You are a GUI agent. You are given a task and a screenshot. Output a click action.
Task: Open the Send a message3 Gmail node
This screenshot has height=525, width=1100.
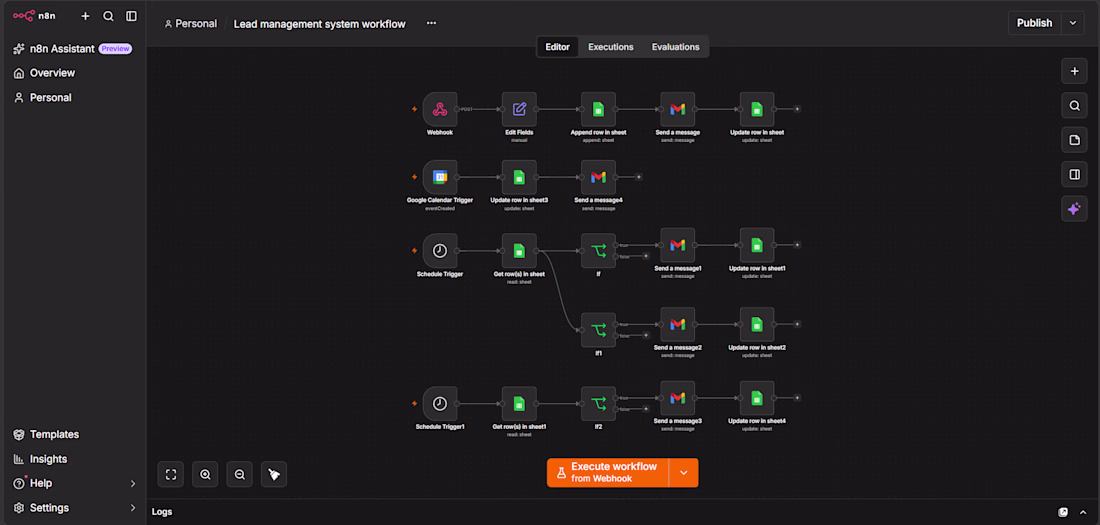pyautogui.click(x=678, y=398)
